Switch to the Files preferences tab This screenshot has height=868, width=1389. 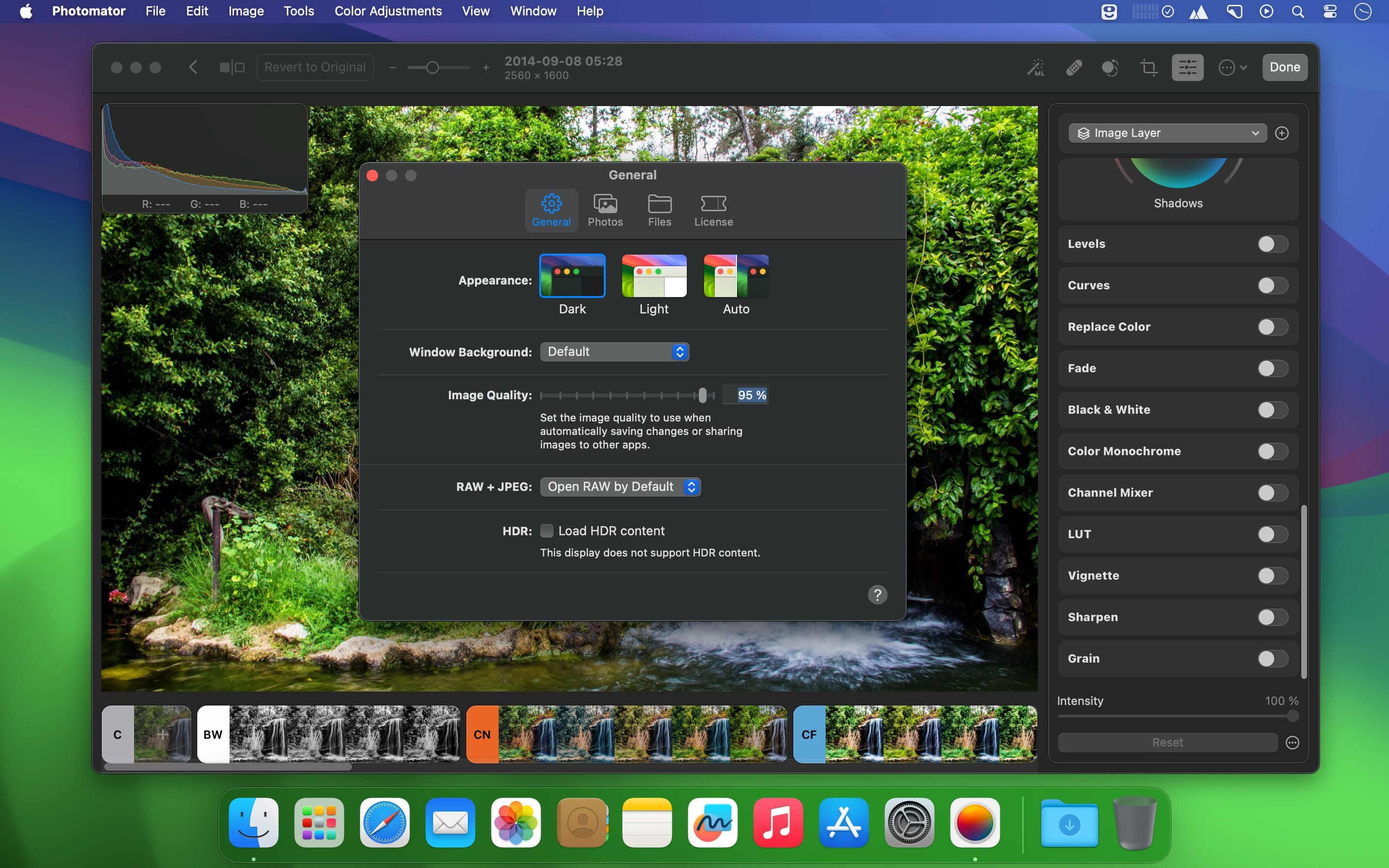659,210
